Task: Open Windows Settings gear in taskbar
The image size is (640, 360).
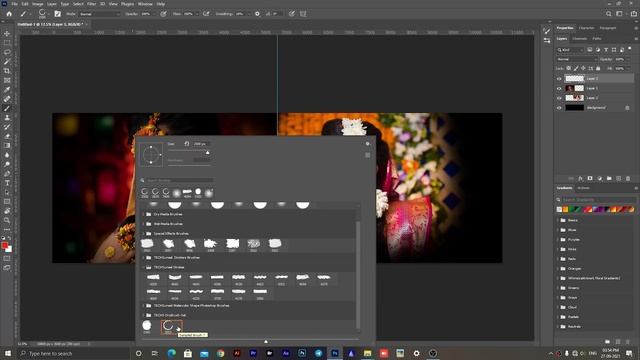Action: [416, 353]
